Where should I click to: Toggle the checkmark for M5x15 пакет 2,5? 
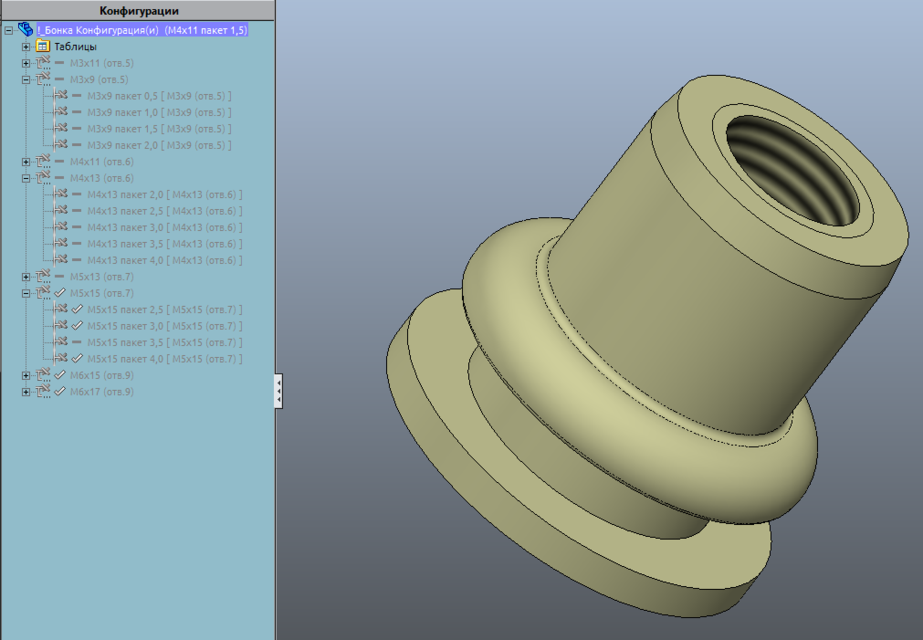(x=75, y=309)
